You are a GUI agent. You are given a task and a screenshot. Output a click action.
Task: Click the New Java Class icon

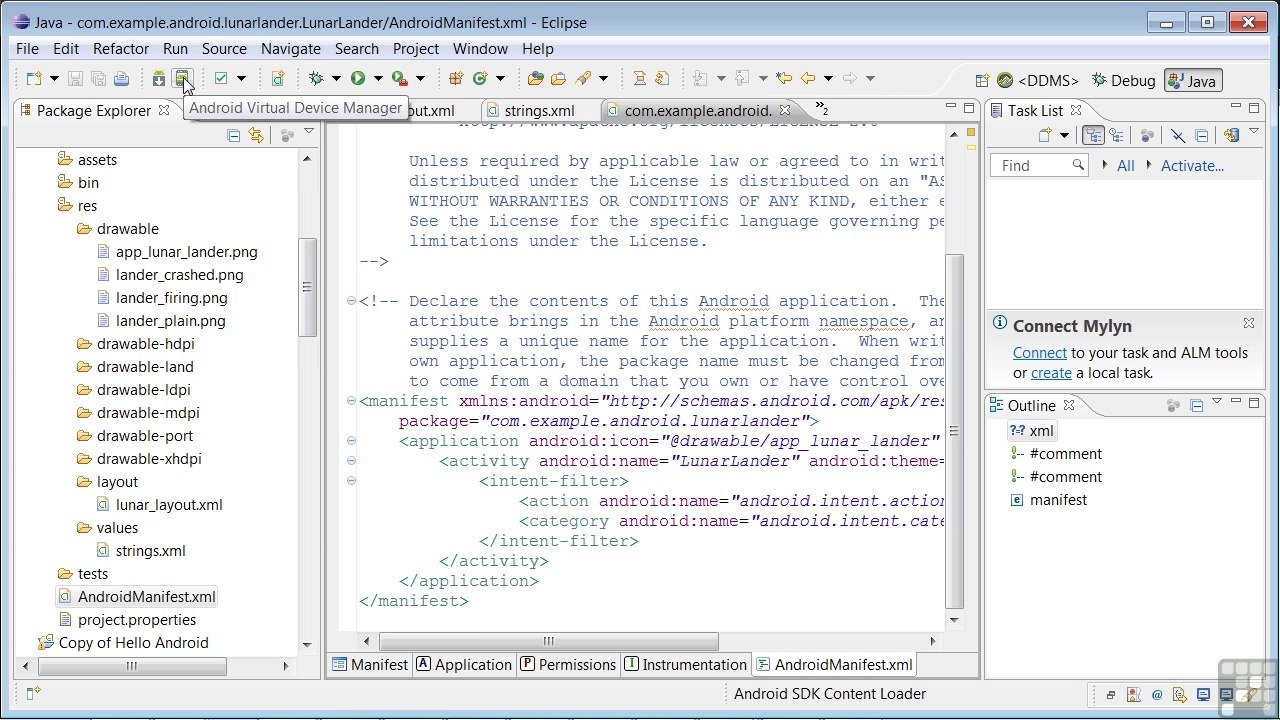click(479, 78)
